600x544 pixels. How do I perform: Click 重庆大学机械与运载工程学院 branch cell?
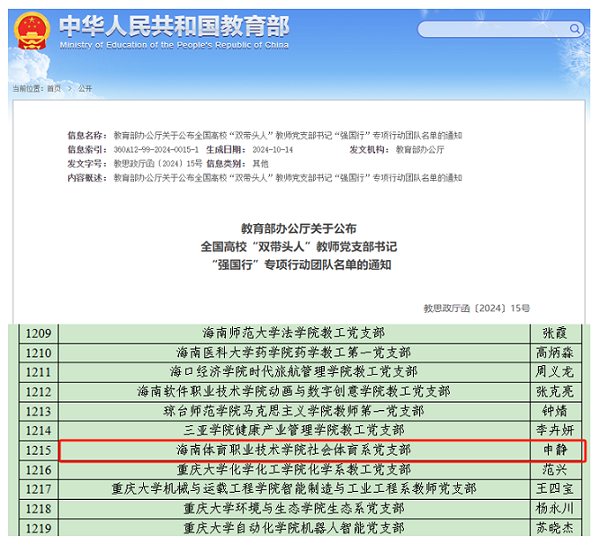[x=293, y=489]
